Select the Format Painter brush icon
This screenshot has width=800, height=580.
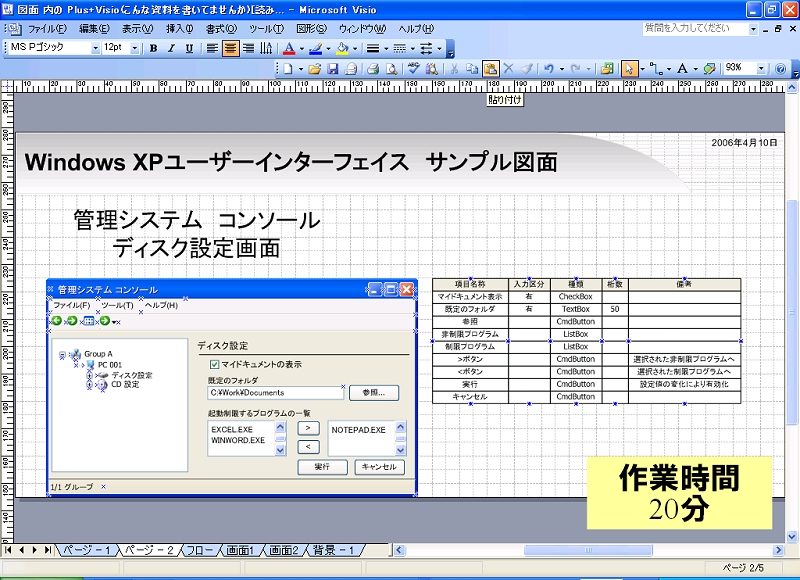pos(527,68)
